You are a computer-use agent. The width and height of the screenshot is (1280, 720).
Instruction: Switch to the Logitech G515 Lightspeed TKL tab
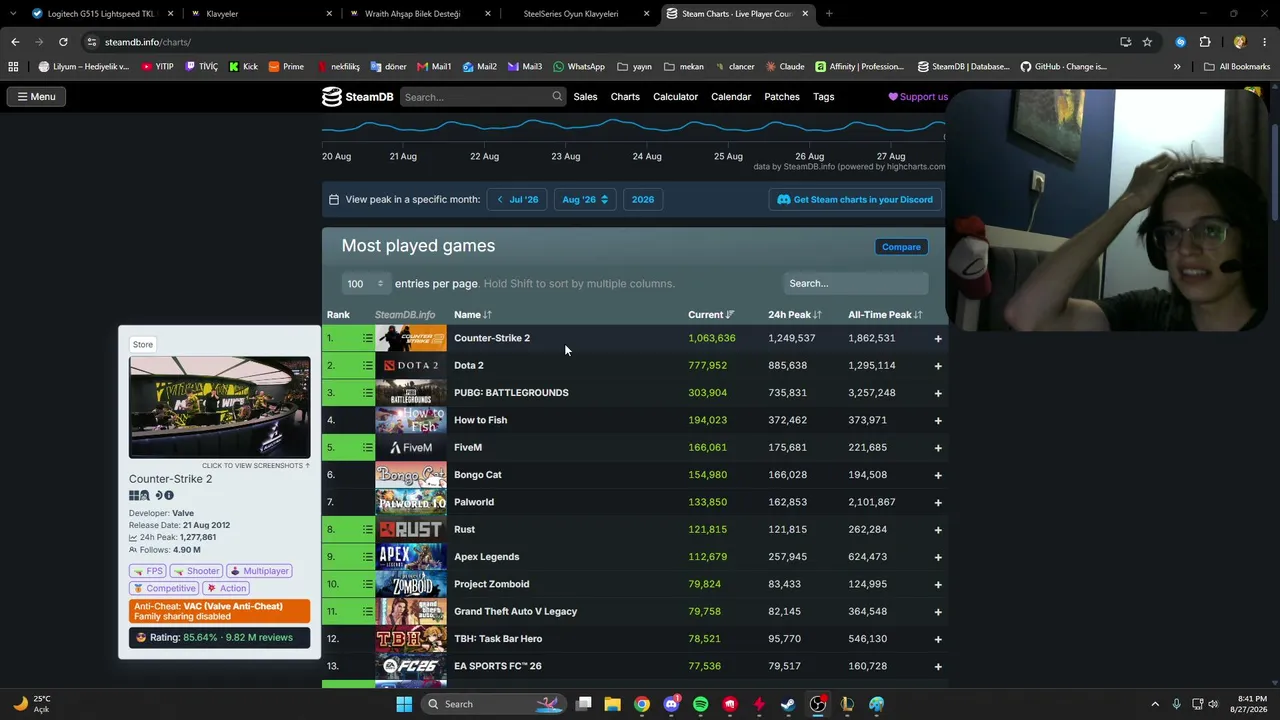point(103,14)
